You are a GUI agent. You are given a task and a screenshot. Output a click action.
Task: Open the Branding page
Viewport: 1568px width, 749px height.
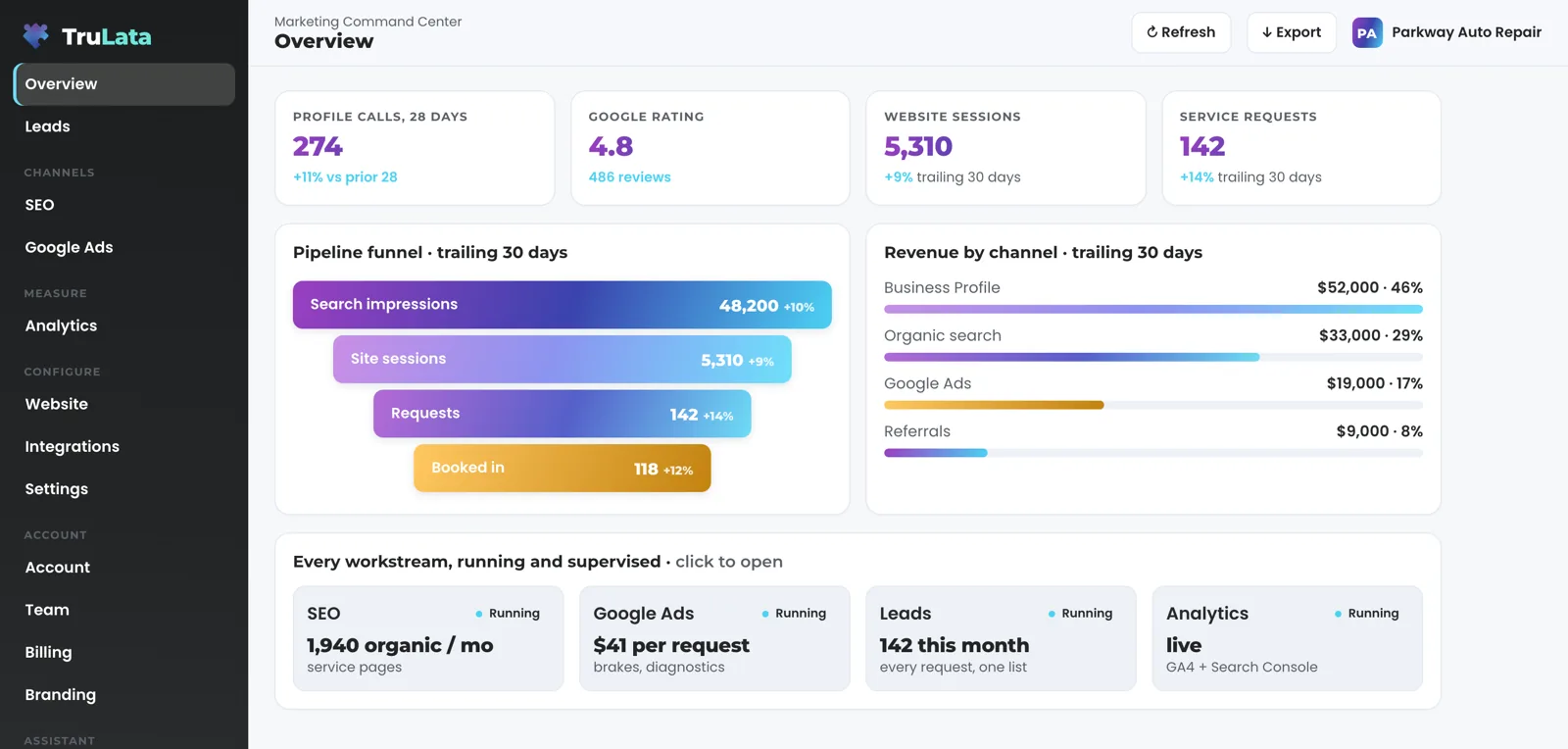point(124,694)
